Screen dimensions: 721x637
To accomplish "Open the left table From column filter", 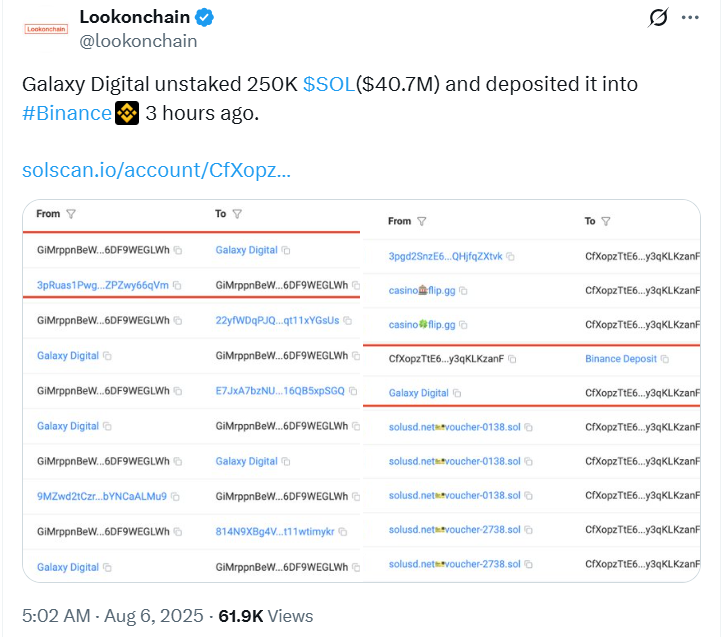I will [71, 214].
